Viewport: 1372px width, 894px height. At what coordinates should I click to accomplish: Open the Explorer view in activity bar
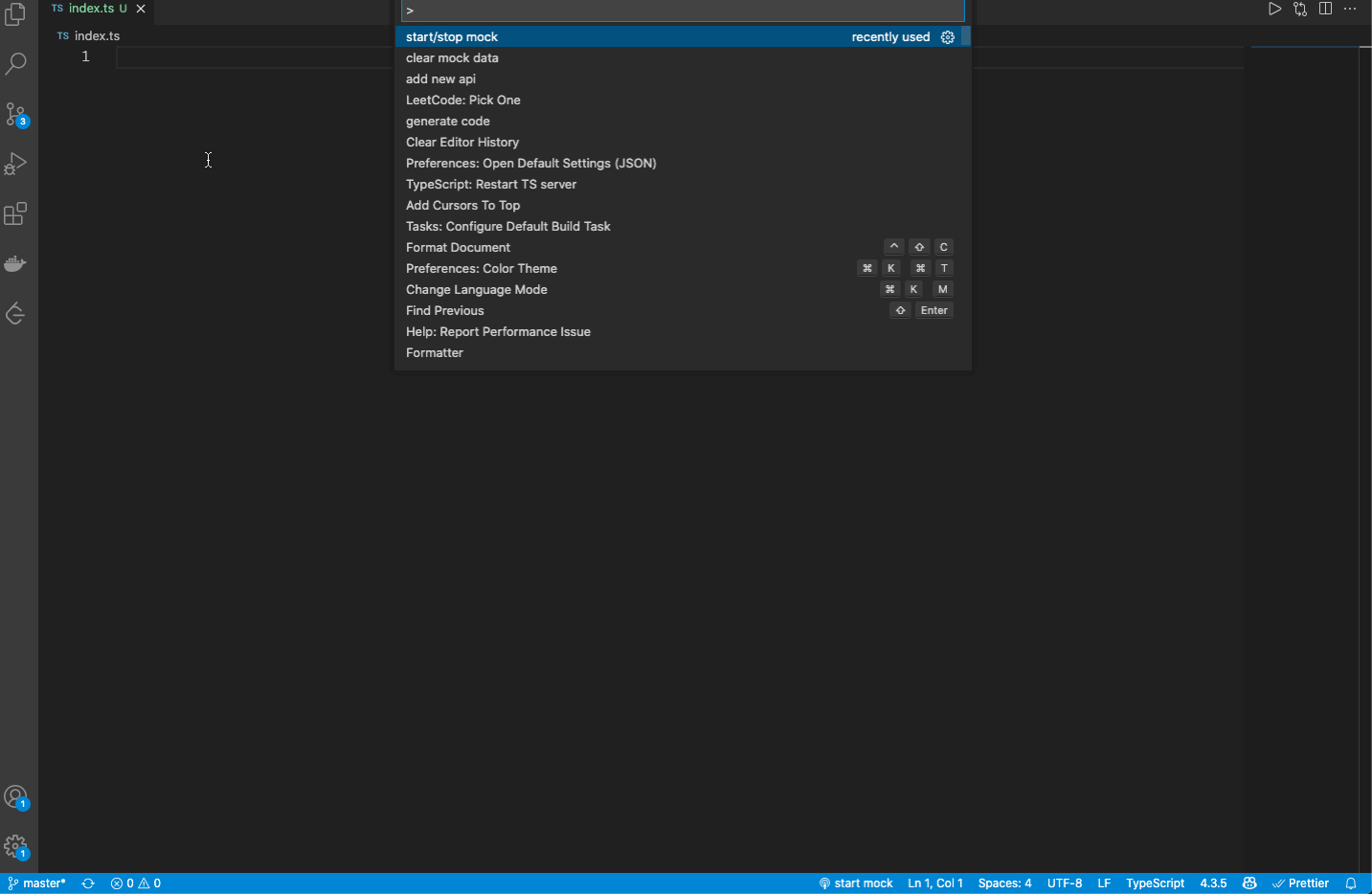pyautogui.click(x=15, y=14)
